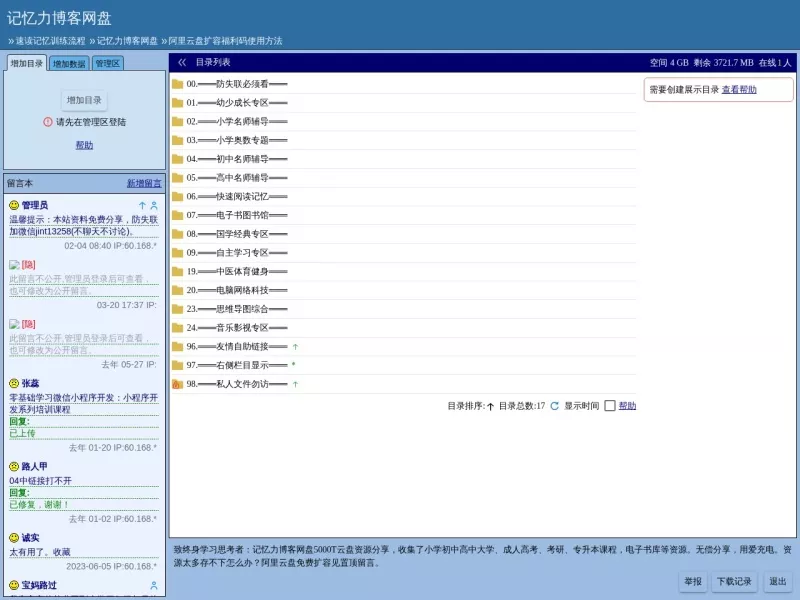800x600 pixels.
Task: Click the 目录总数:17 label
Action: [522, 406]
